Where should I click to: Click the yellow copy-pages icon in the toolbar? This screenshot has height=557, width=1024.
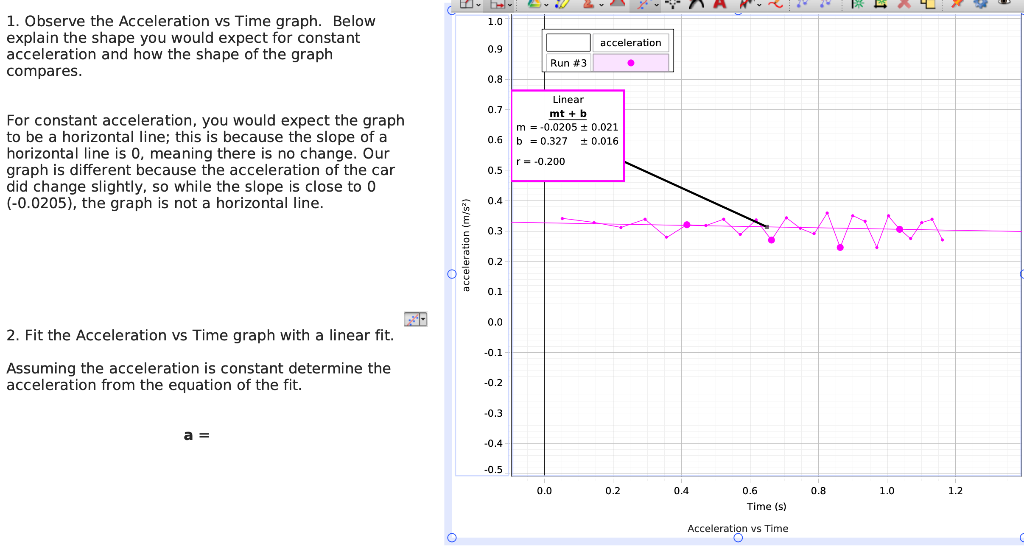(927, 4)
